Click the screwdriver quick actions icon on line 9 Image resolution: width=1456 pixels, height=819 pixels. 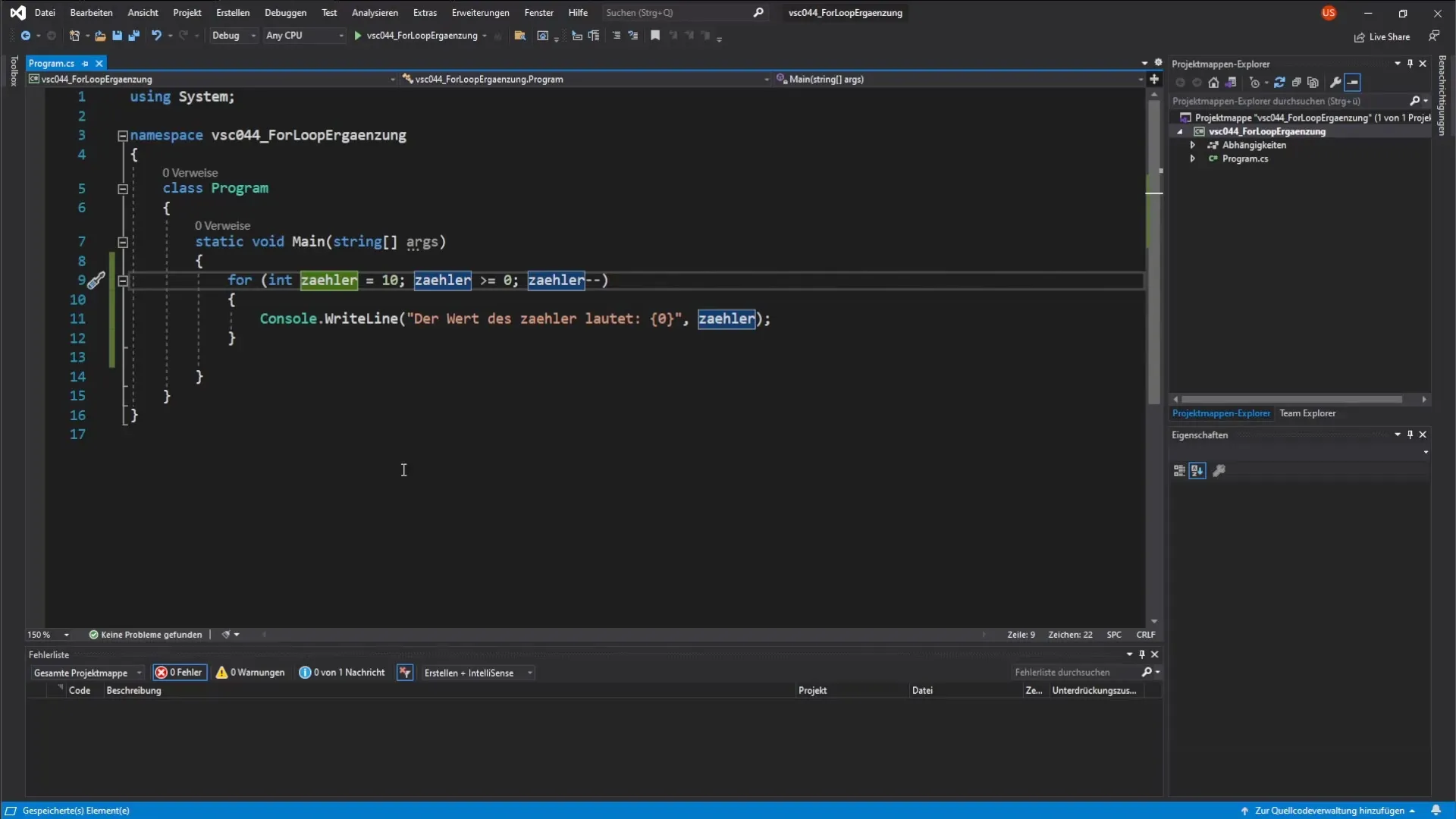pyautogui.click(x=96, y=281)
